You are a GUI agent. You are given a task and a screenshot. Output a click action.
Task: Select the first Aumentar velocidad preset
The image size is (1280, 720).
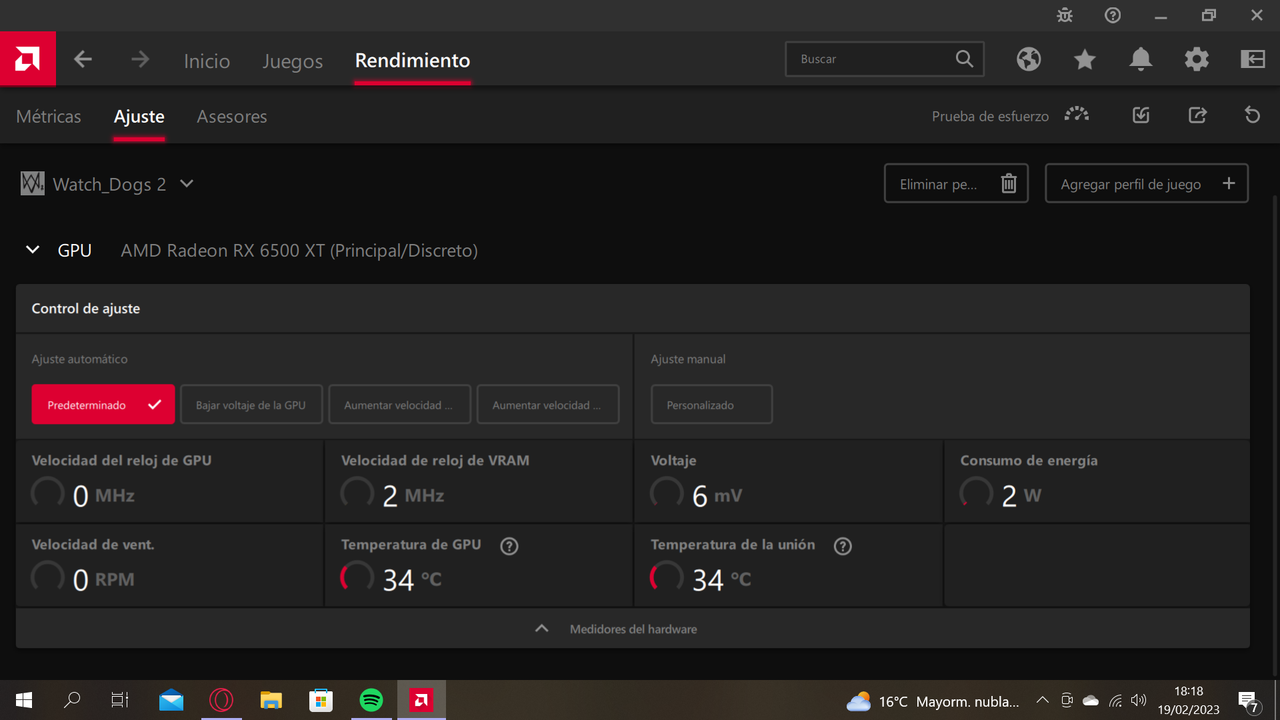(399, 405)
